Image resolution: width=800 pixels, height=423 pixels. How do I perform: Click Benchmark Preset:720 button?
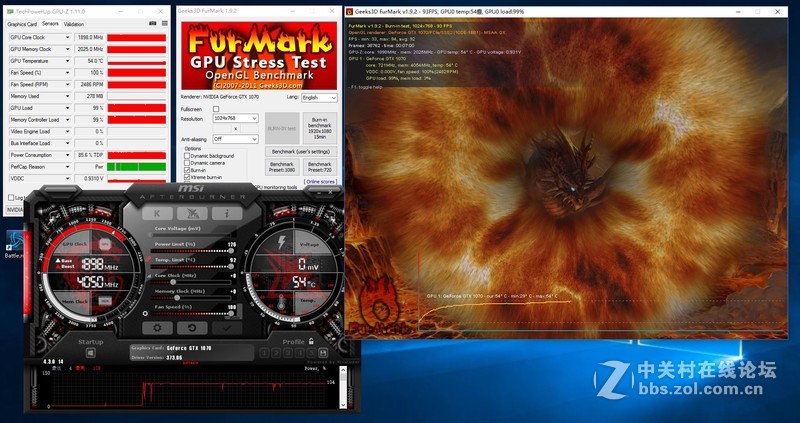pos(320,167)
